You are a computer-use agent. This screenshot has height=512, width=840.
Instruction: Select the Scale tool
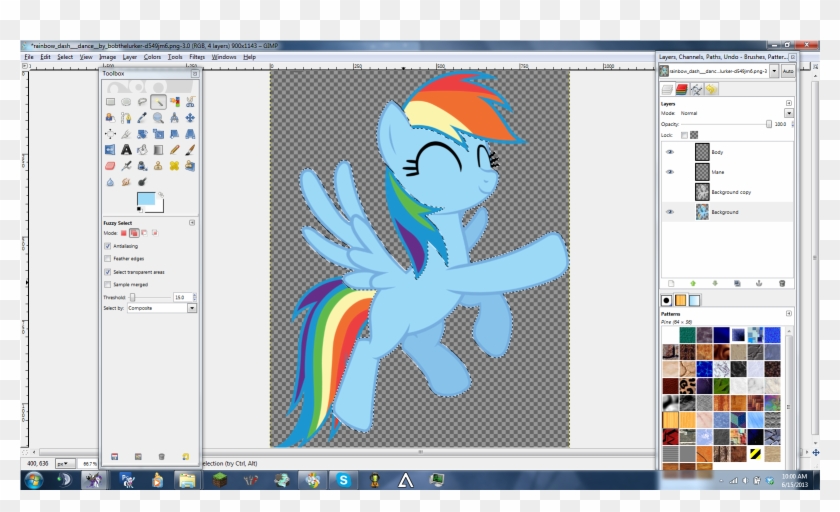pyautogui.click(x=158, y=134)
